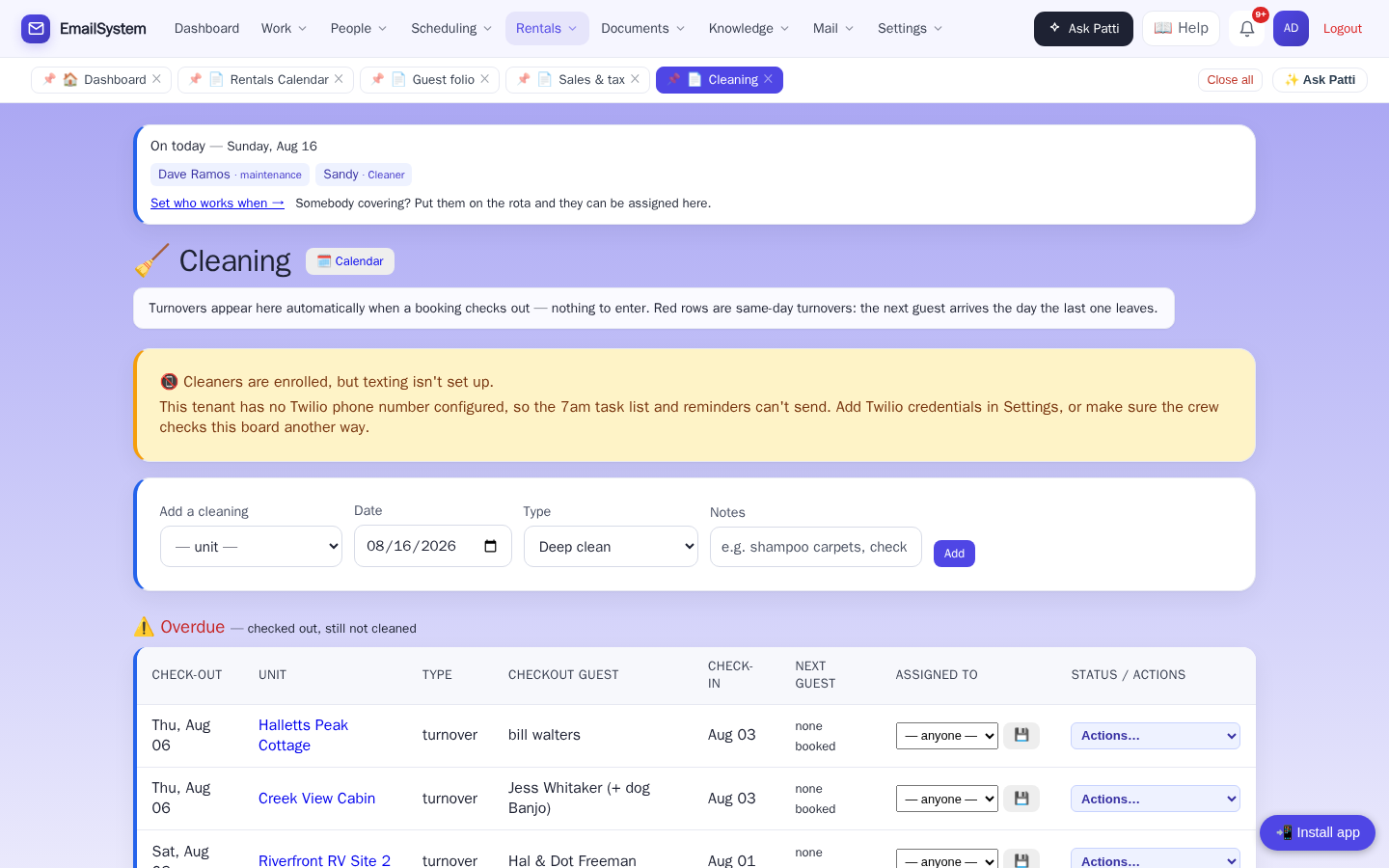Click the Add cleaning button

coord(954,554)
